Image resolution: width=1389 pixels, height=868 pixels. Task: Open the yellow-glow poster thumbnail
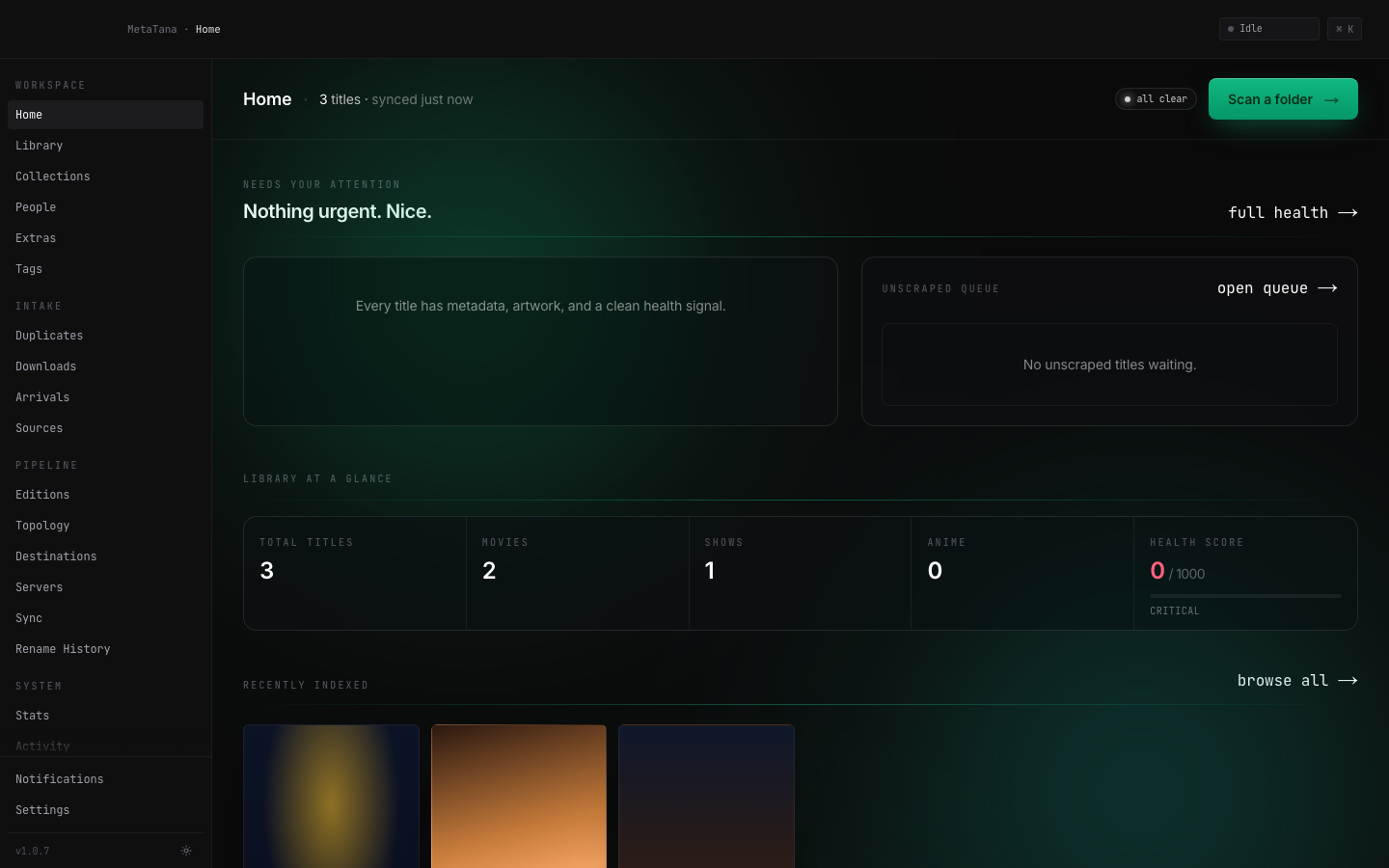pos(331,797)
